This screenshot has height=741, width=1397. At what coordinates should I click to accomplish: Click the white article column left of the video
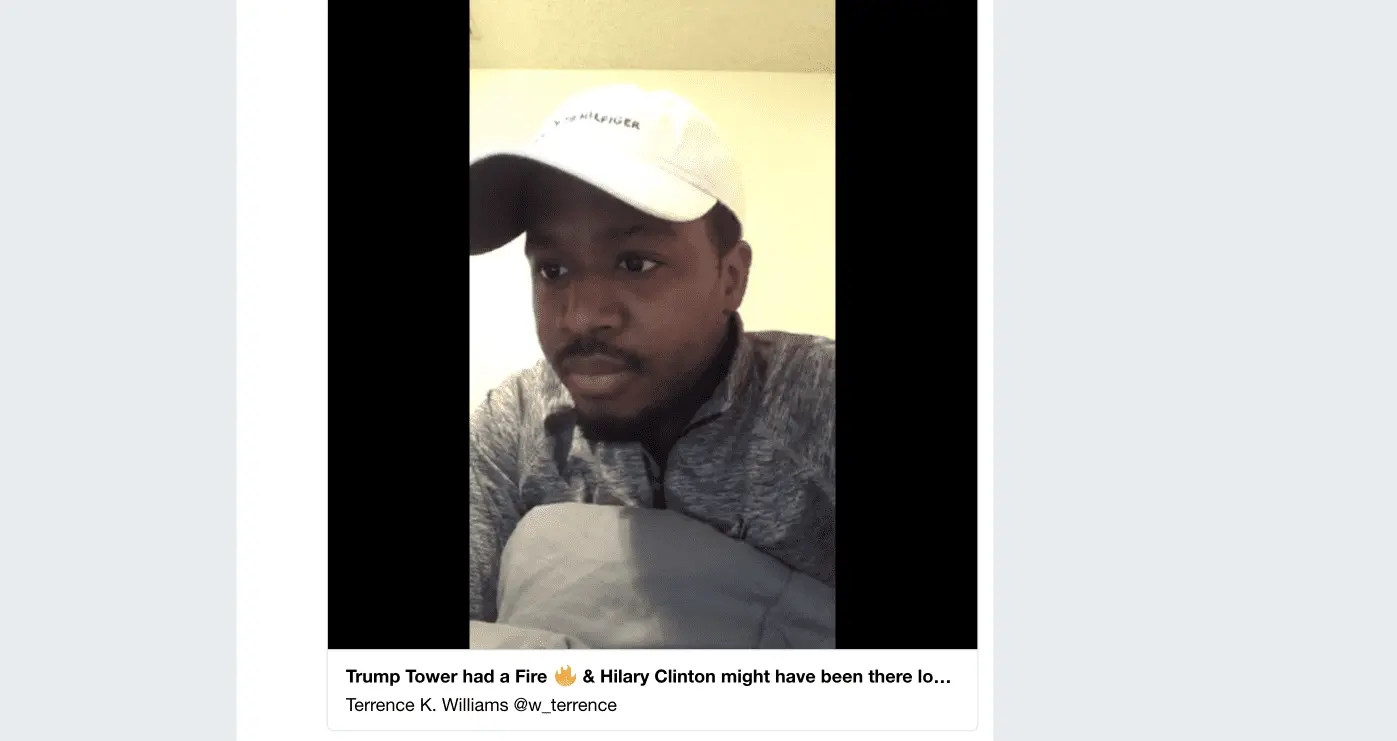click(x=282, y=370)
